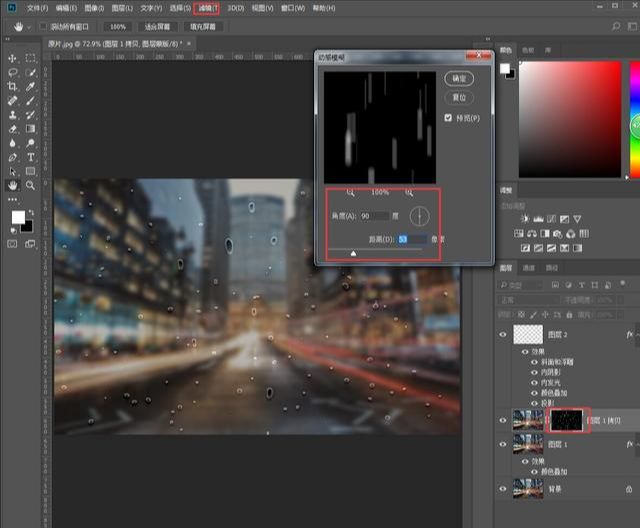Viewport: 640px width, 528px height.
Task: Hide the 图层 1 拷贝 layer
Action: tap(503, 420)
